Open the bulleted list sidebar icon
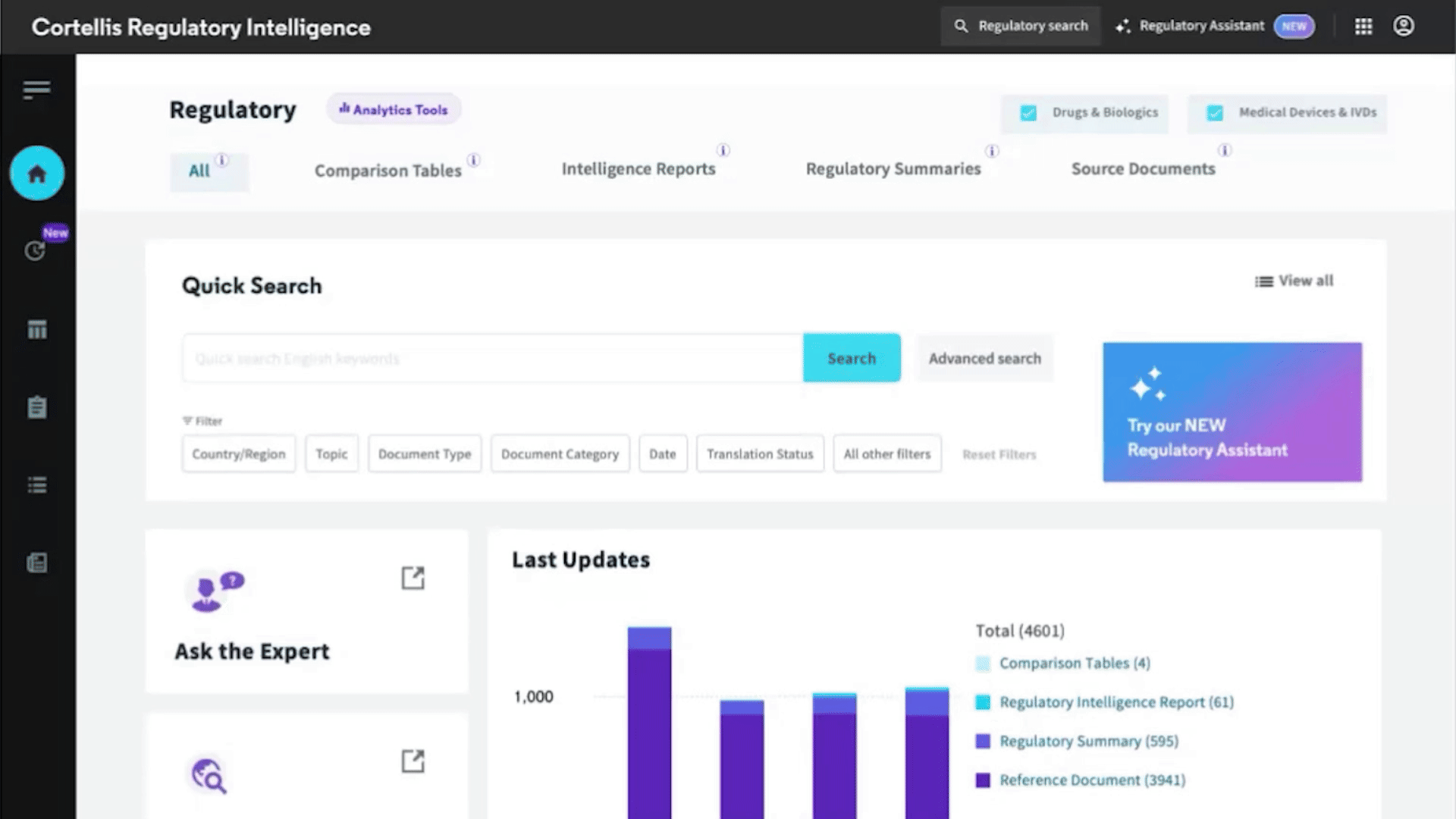The height and width of the screenshot is (819, 1456). (x=36, y=485)
